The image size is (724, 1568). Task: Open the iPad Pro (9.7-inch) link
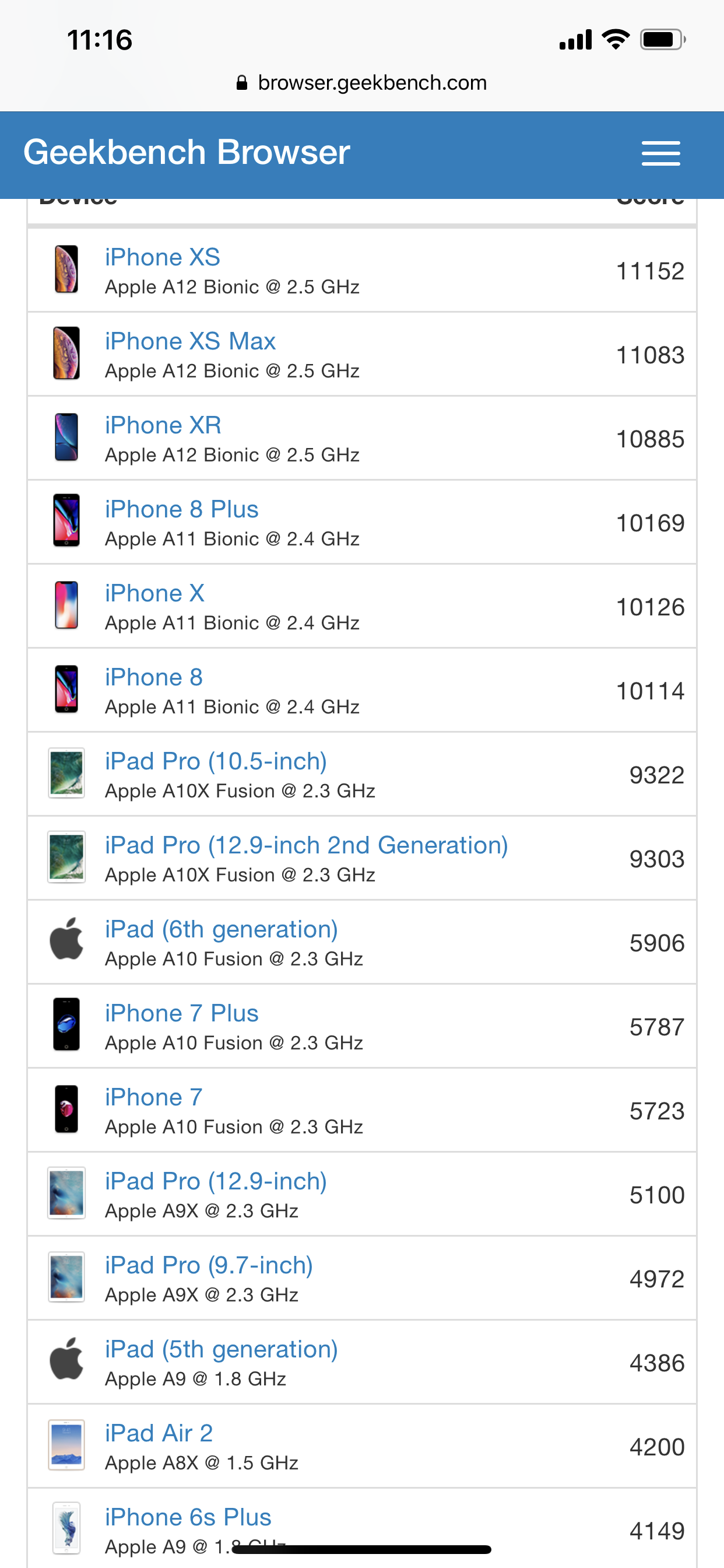point(209,1265)
